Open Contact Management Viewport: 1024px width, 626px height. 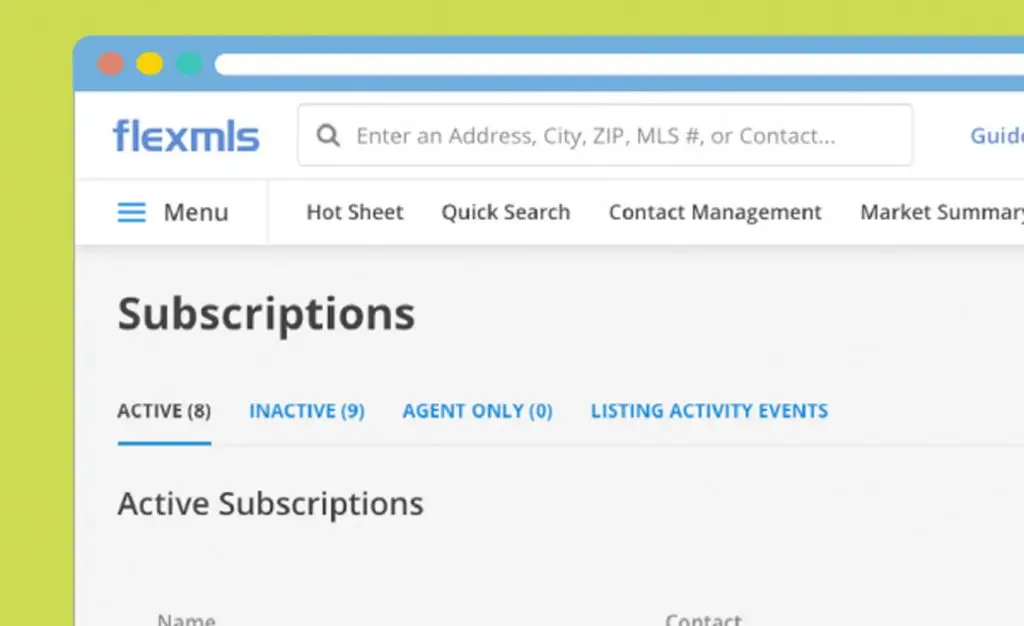point(715,212)
